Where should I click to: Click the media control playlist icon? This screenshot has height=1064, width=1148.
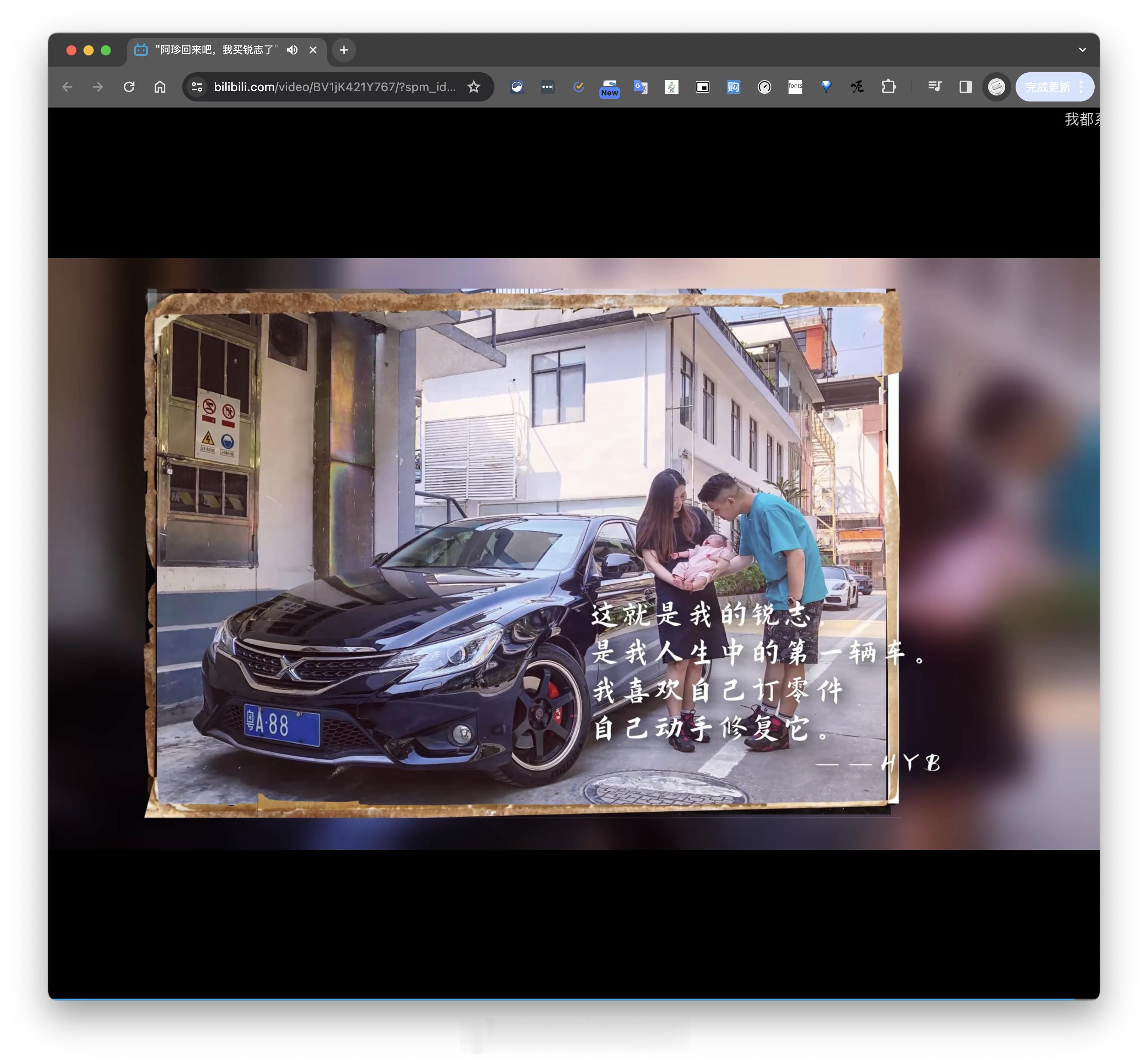coord(934,87)
